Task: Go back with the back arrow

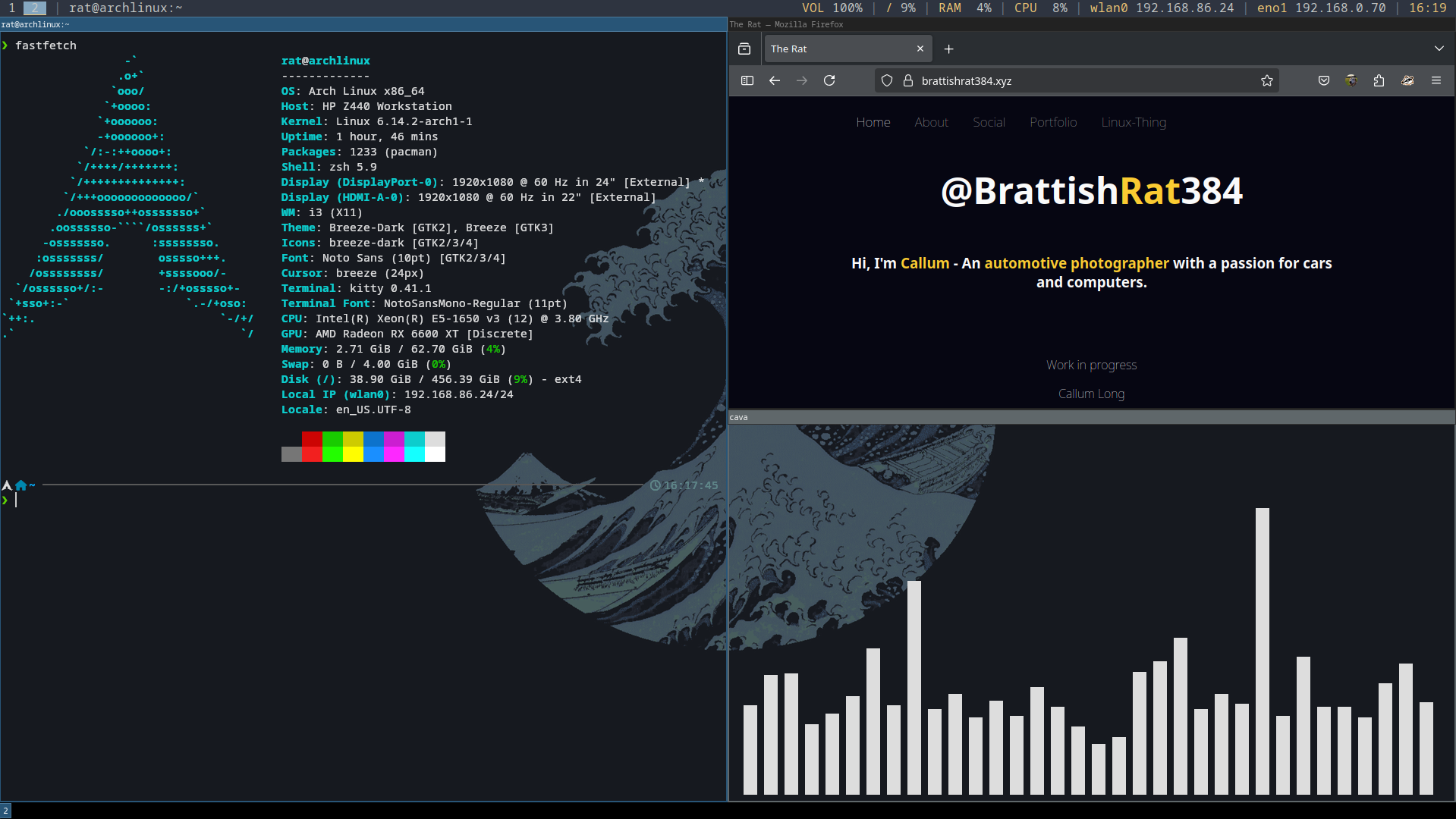Action: click(775, 80)
